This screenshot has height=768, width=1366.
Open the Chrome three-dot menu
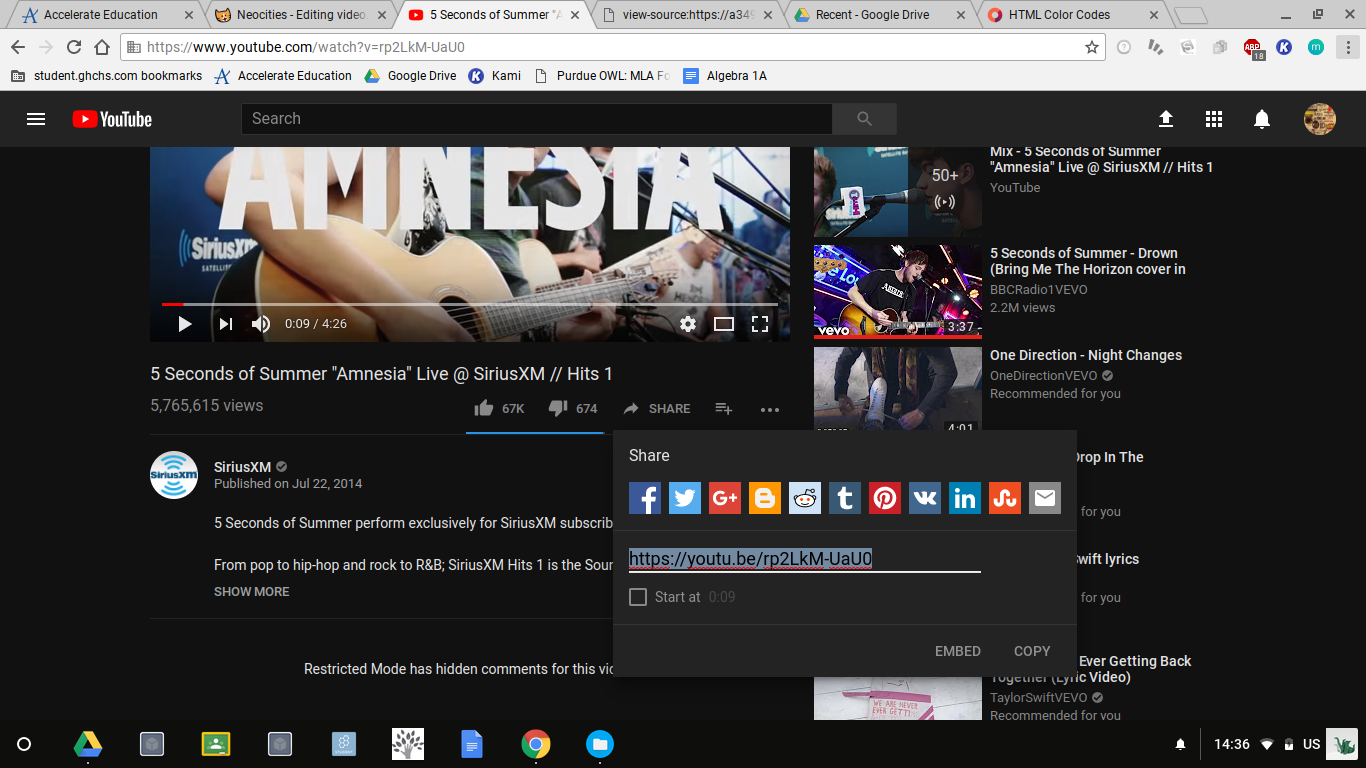[1346, 47]
